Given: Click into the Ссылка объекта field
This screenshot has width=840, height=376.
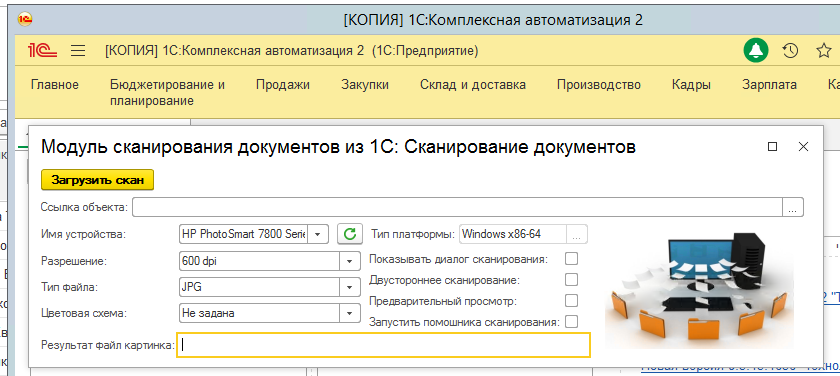Looking at the screenshot, I should [x=458, y=207].
